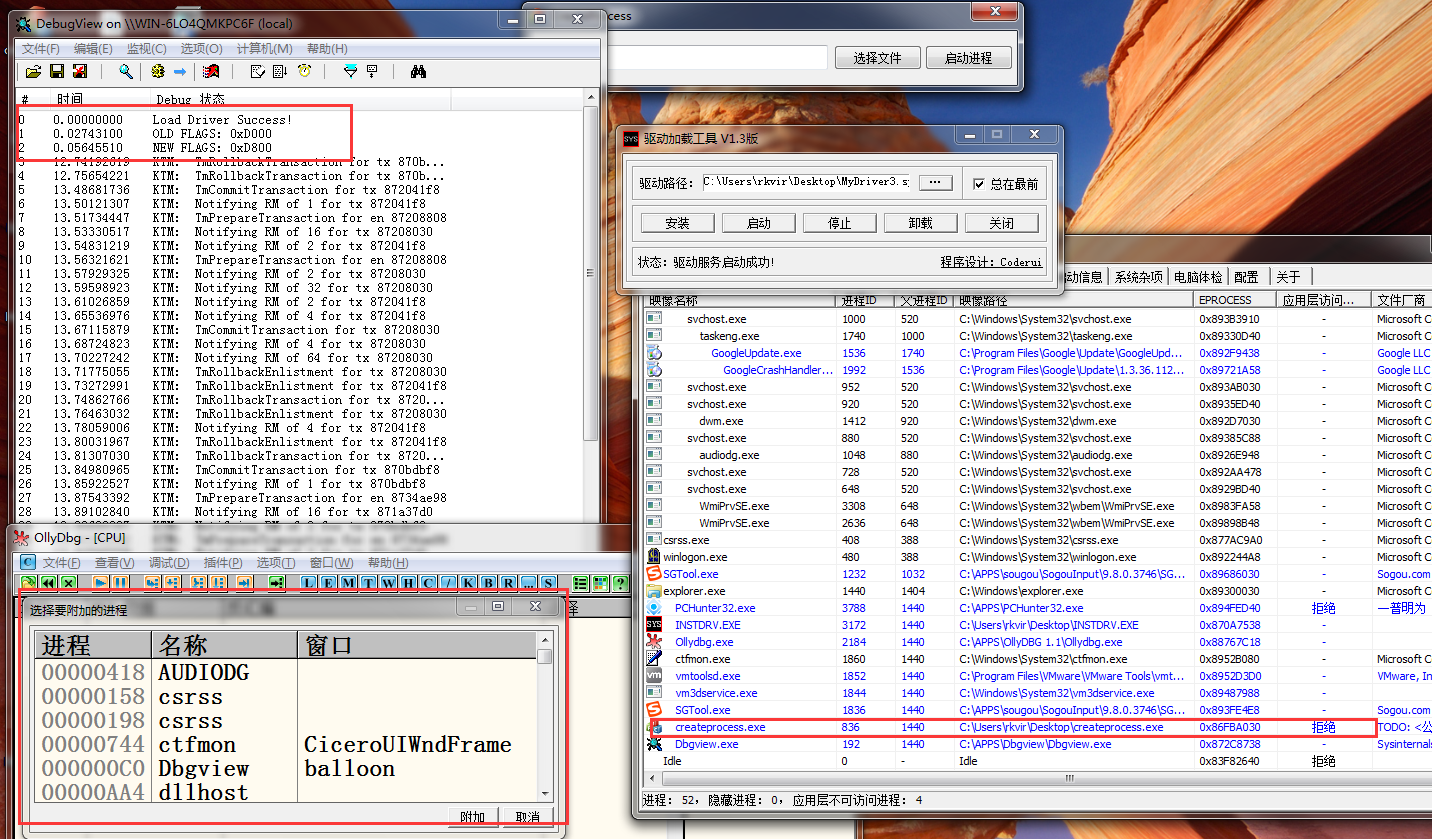Click the clock time format icon in DebugView
This screenshot has width=1432, height=839.
pyautogui.click(x=304, y=72)
